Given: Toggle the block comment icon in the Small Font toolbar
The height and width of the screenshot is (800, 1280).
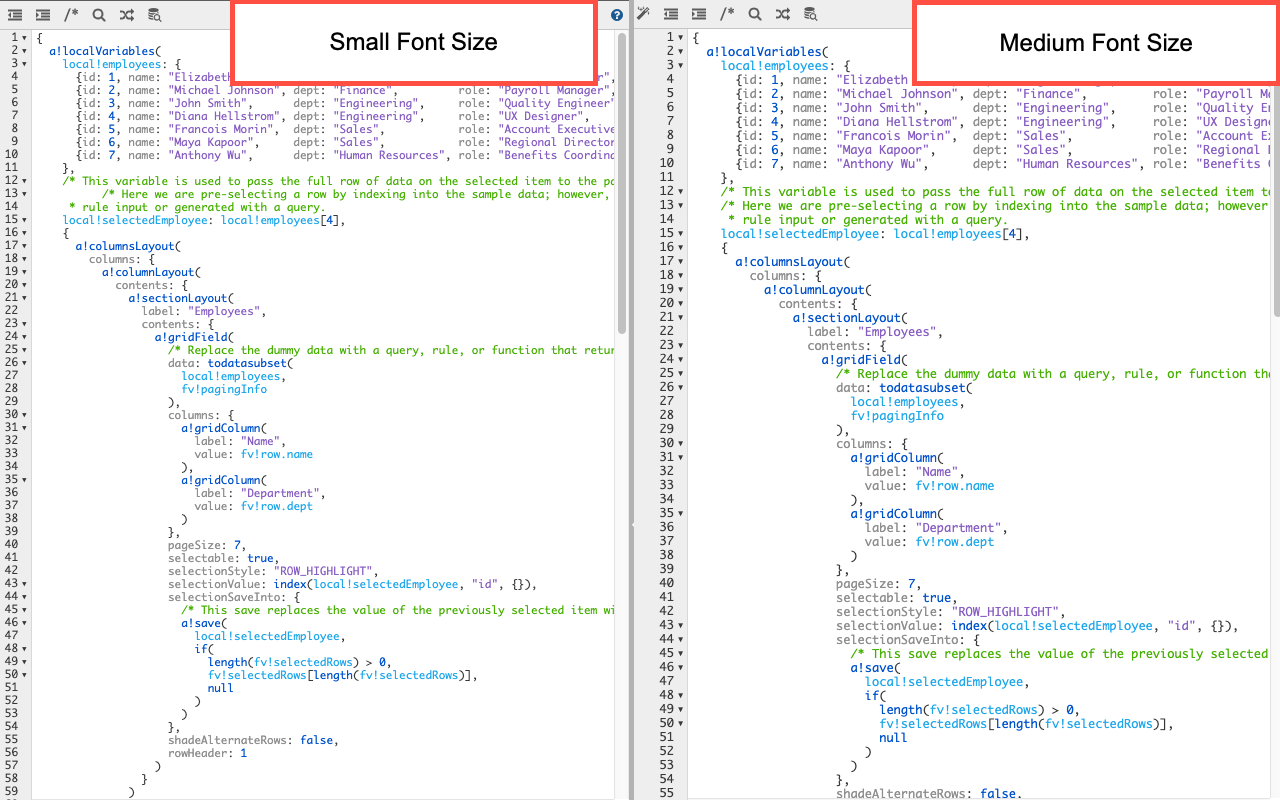Looking at the screenshot, I should pyautogui.click(x=70, y=14).
